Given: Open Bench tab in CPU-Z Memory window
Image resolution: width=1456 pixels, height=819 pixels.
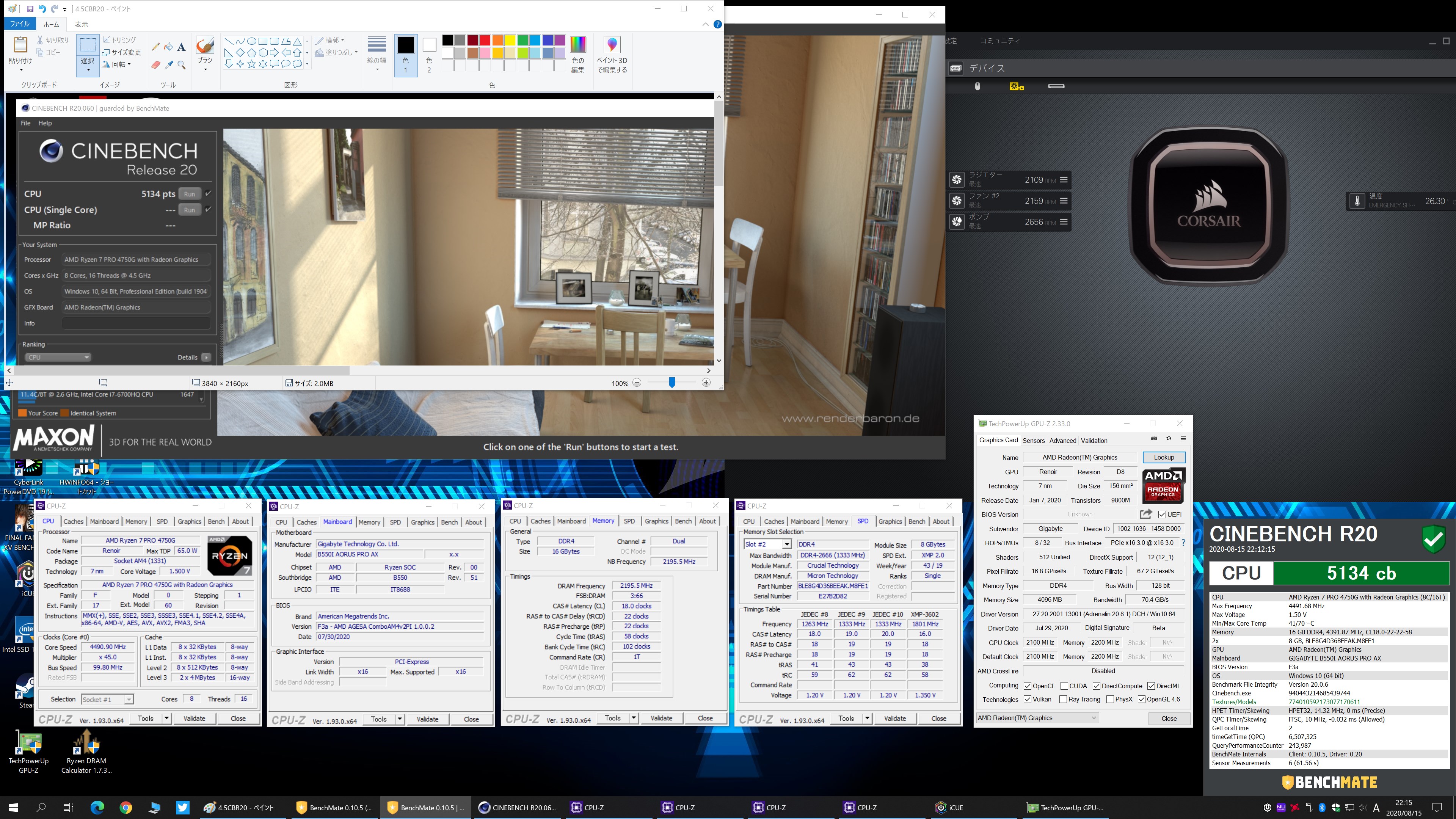Looking at the screenshot, I should pyautogui.click(x=683, y=521).
